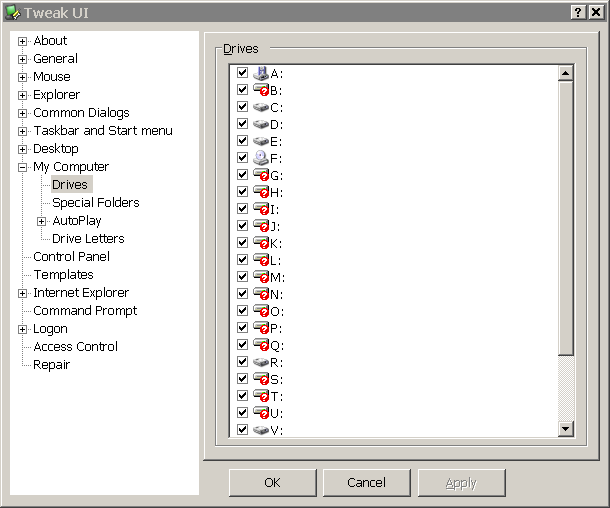Uncheck the V: drive checkbox
This screenshot has width=610, height=508.
click(x=242, y=429)
